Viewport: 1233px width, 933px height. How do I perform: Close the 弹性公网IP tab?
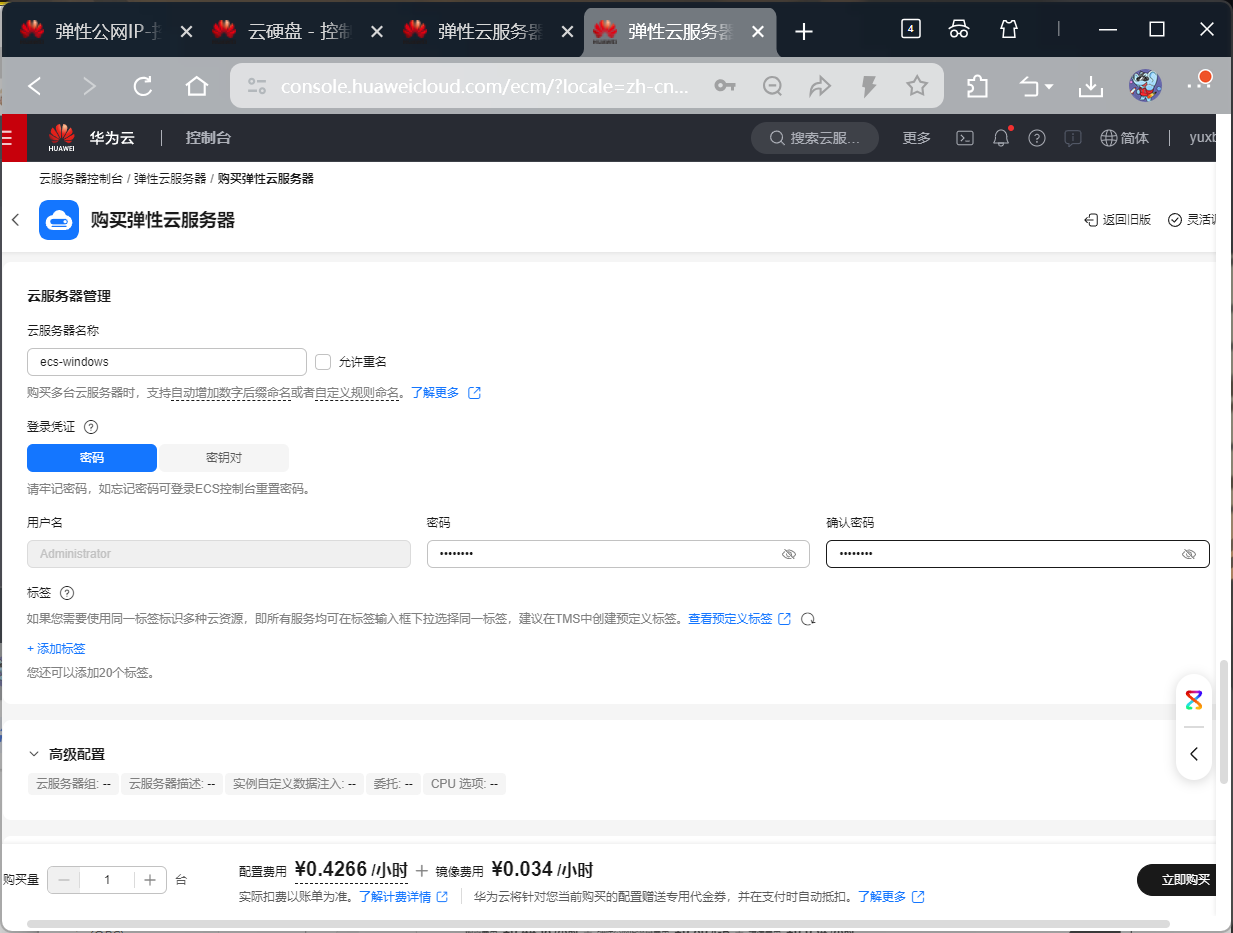tap(186, 31)
